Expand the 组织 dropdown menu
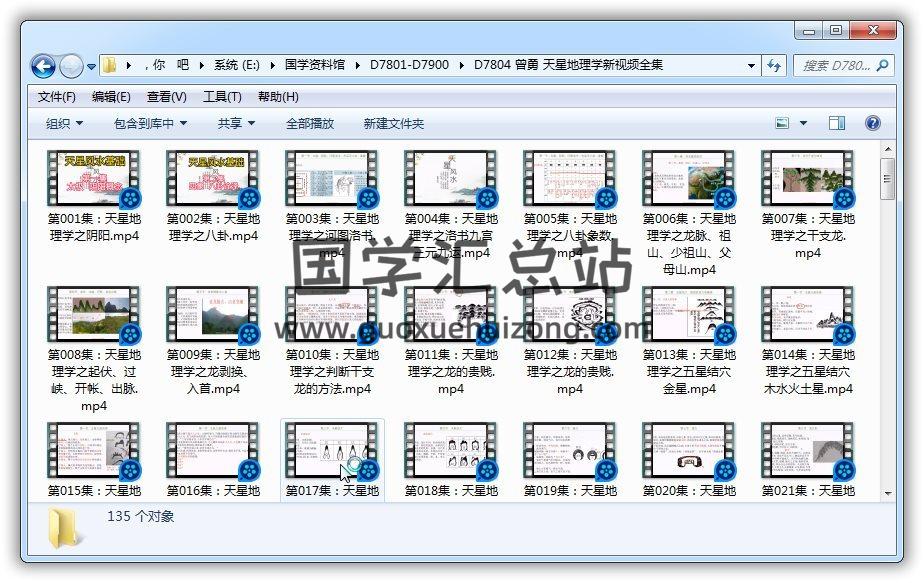Viewport: 924px width, 583px height. [64, 123]
